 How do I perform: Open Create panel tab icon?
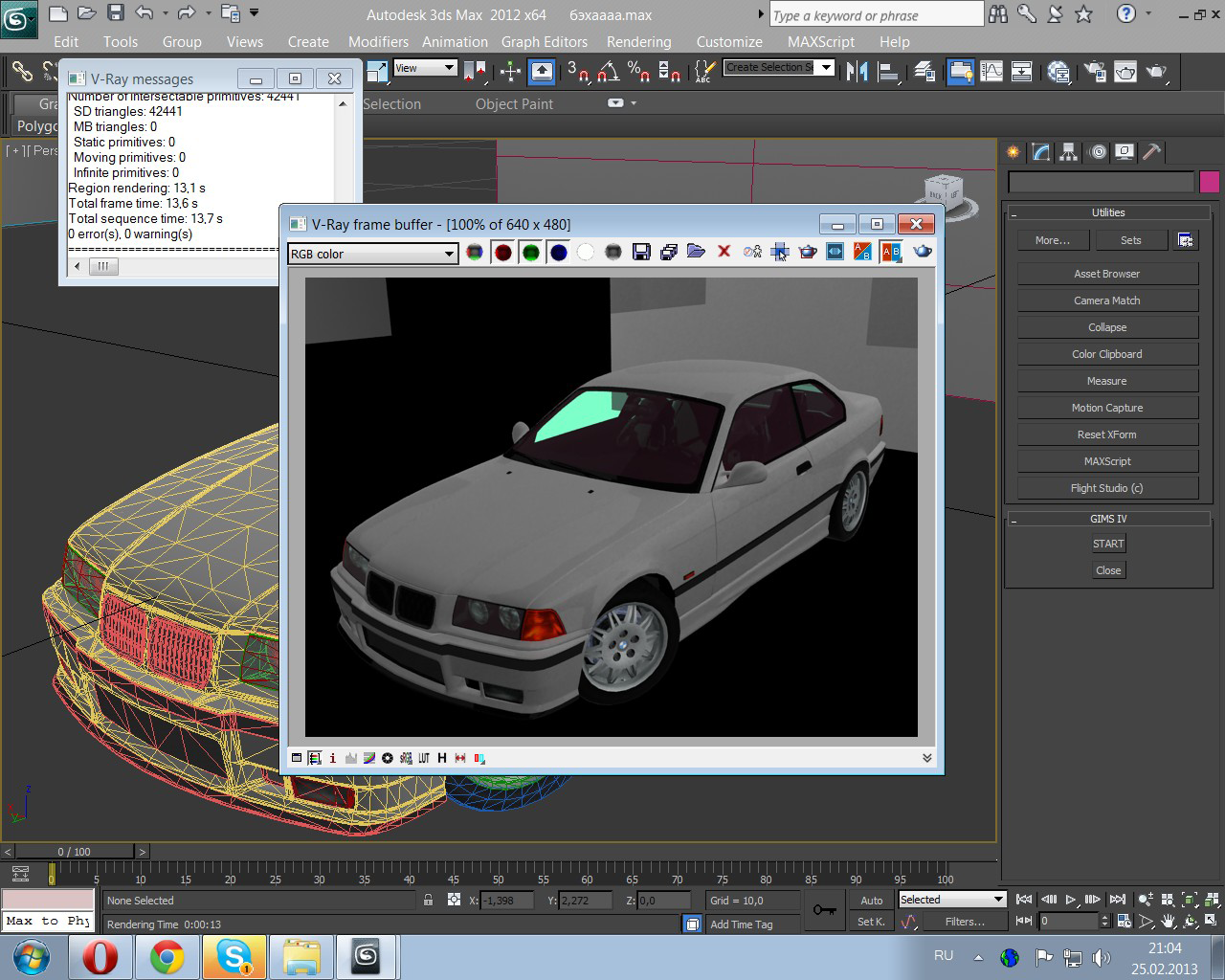[x=1013, y=152]
